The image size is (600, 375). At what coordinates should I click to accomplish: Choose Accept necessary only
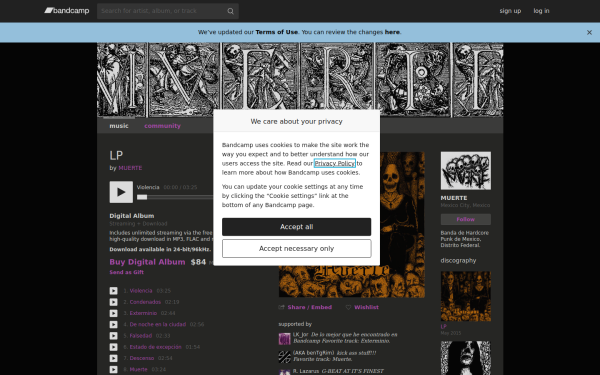tap(296, 249)
